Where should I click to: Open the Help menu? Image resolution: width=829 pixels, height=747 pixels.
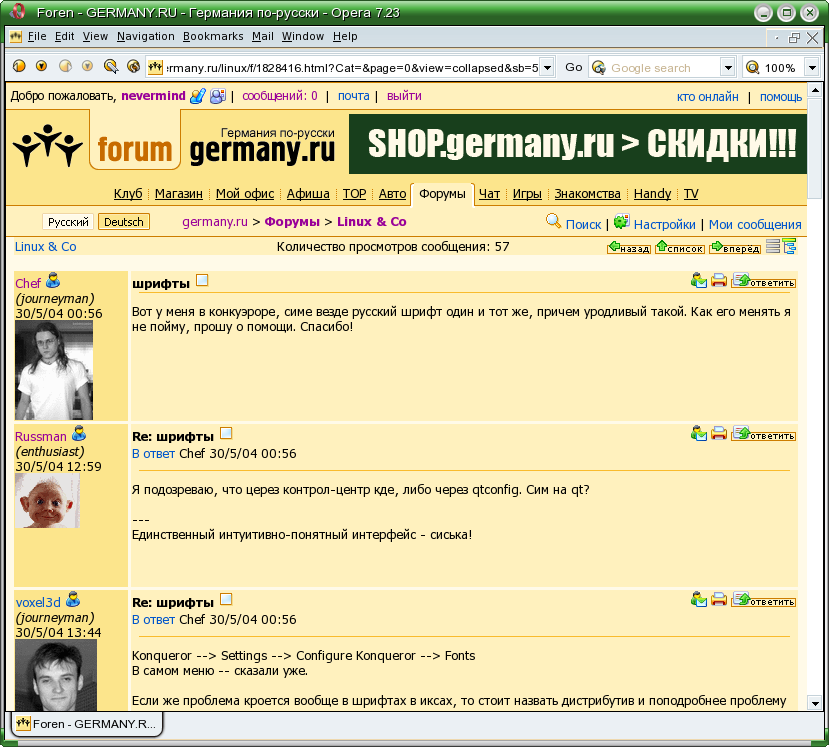[345, 36]
